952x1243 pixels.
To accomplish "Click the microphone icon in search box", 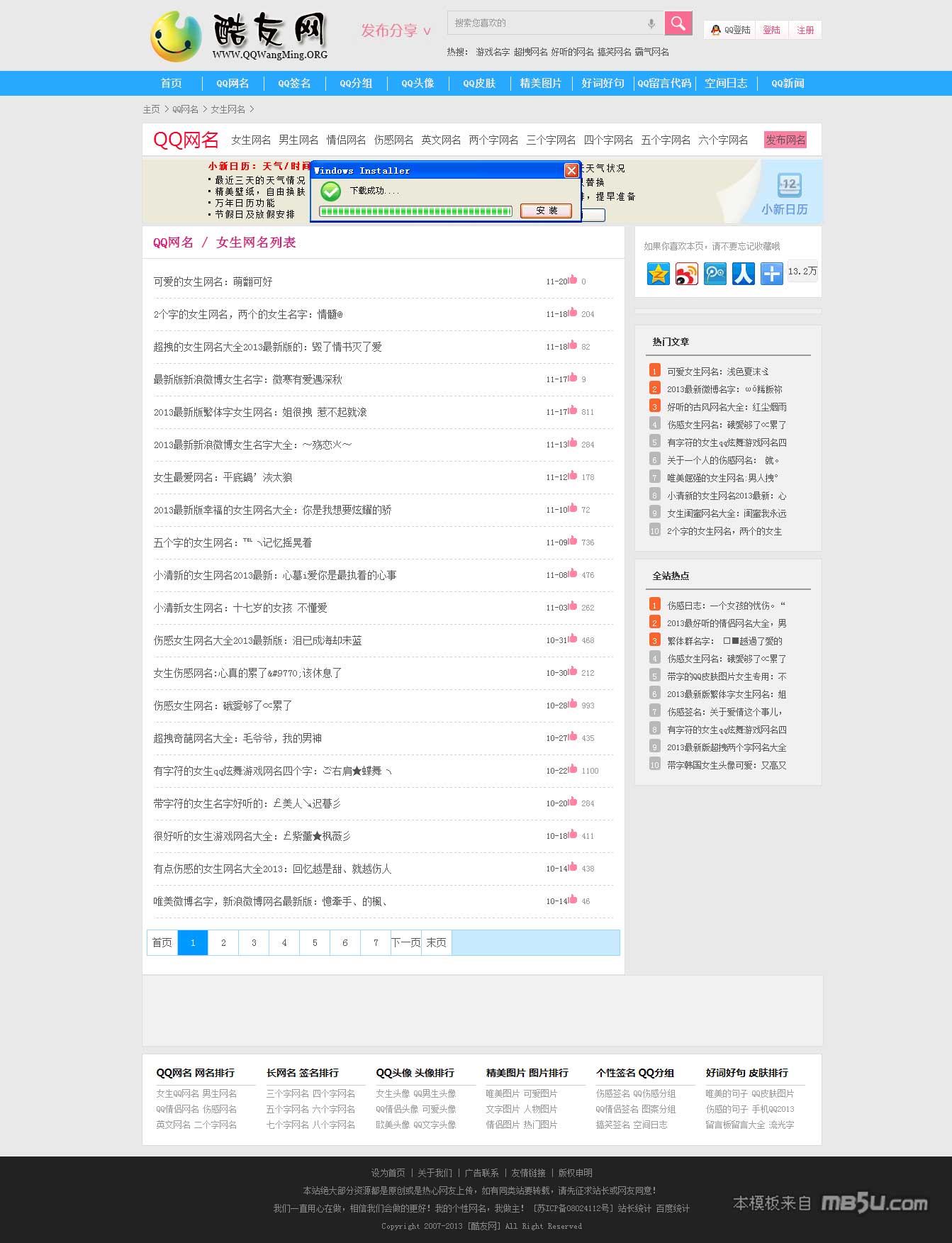I will pos(651,23).
